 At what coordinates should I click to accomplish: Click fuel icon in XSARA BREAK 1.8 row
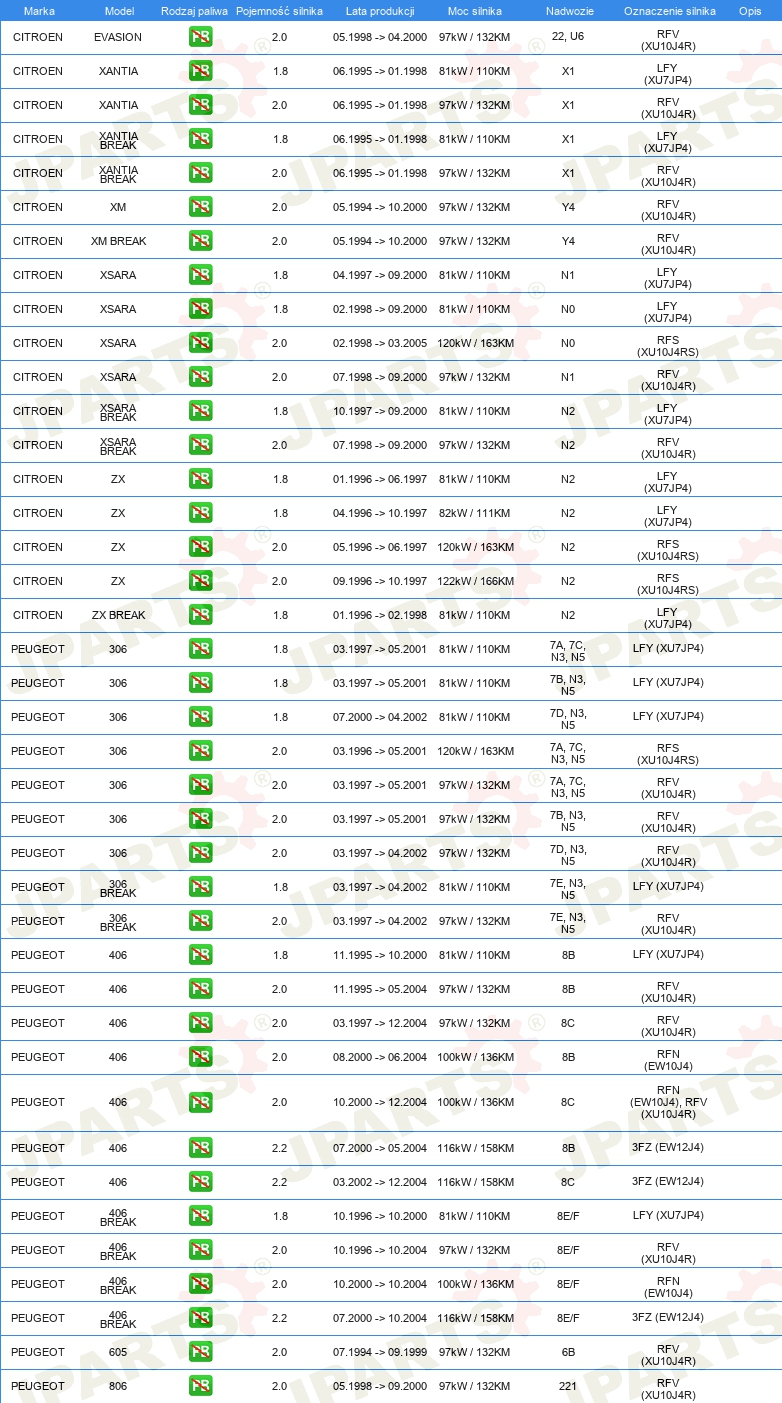[x=201, y=411]
